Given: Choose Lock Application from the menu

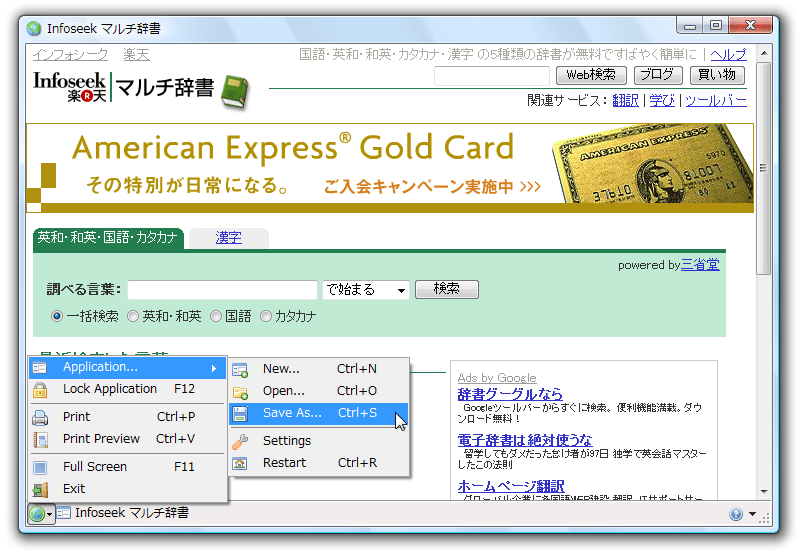Looking at the screenshot, I should pos(128,389).
